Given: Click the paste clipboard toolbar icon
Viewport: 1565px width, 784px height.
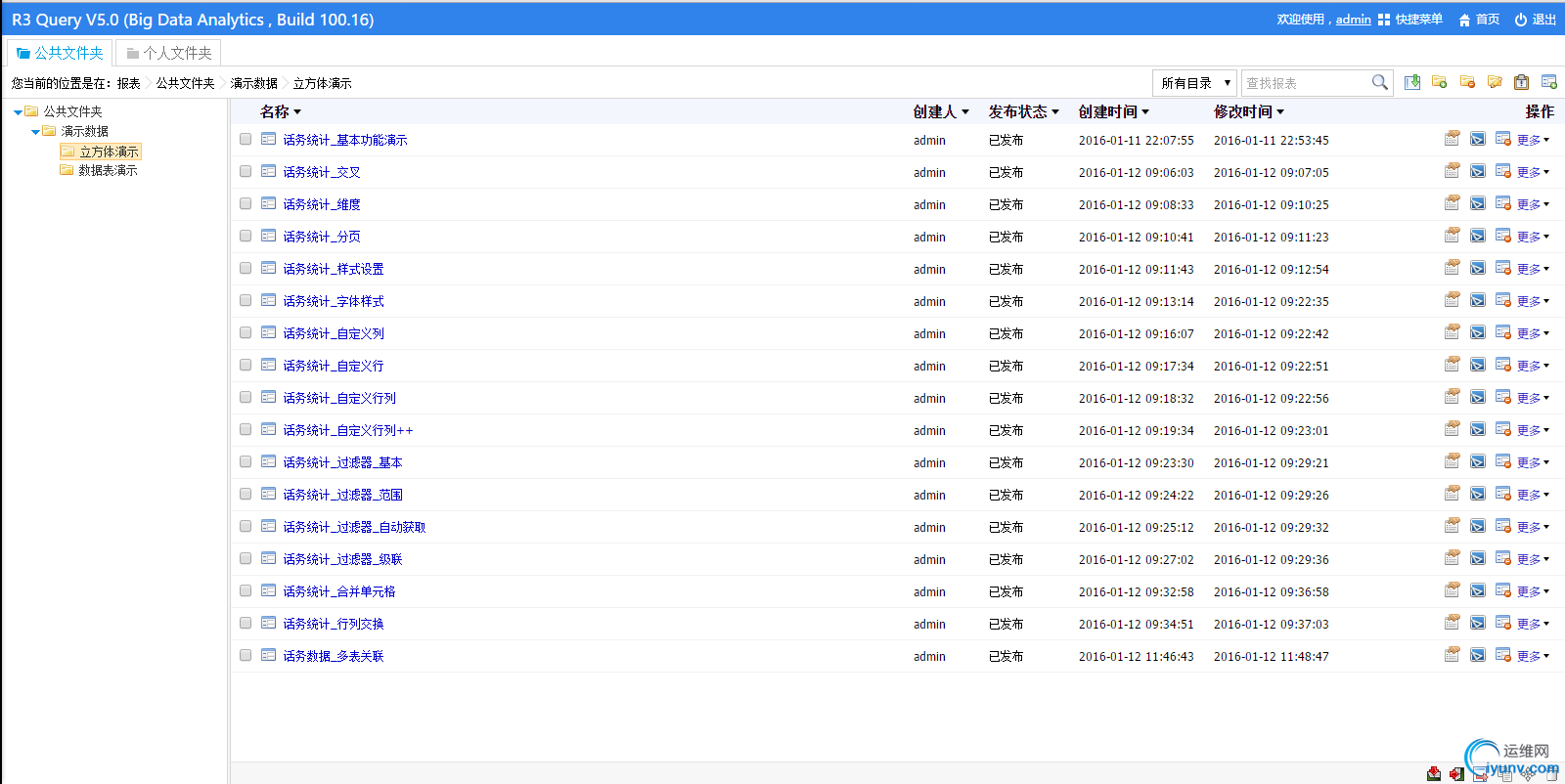Looking at the screenshot, I should pos(1522,82).
